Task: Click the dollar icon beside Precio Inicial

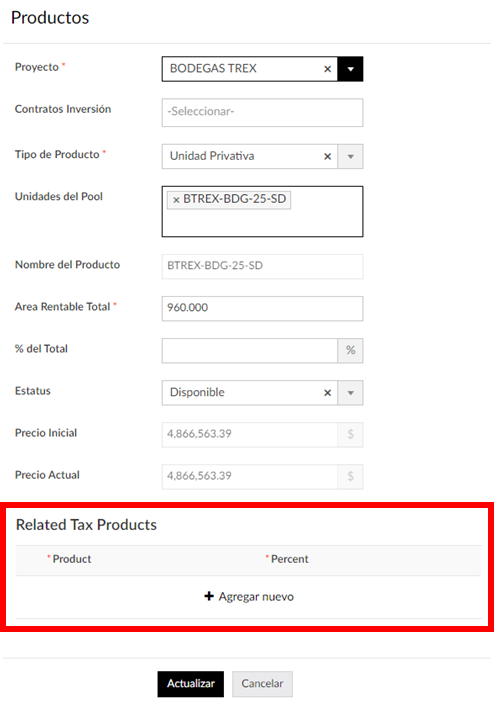Action: coord(350,434)
